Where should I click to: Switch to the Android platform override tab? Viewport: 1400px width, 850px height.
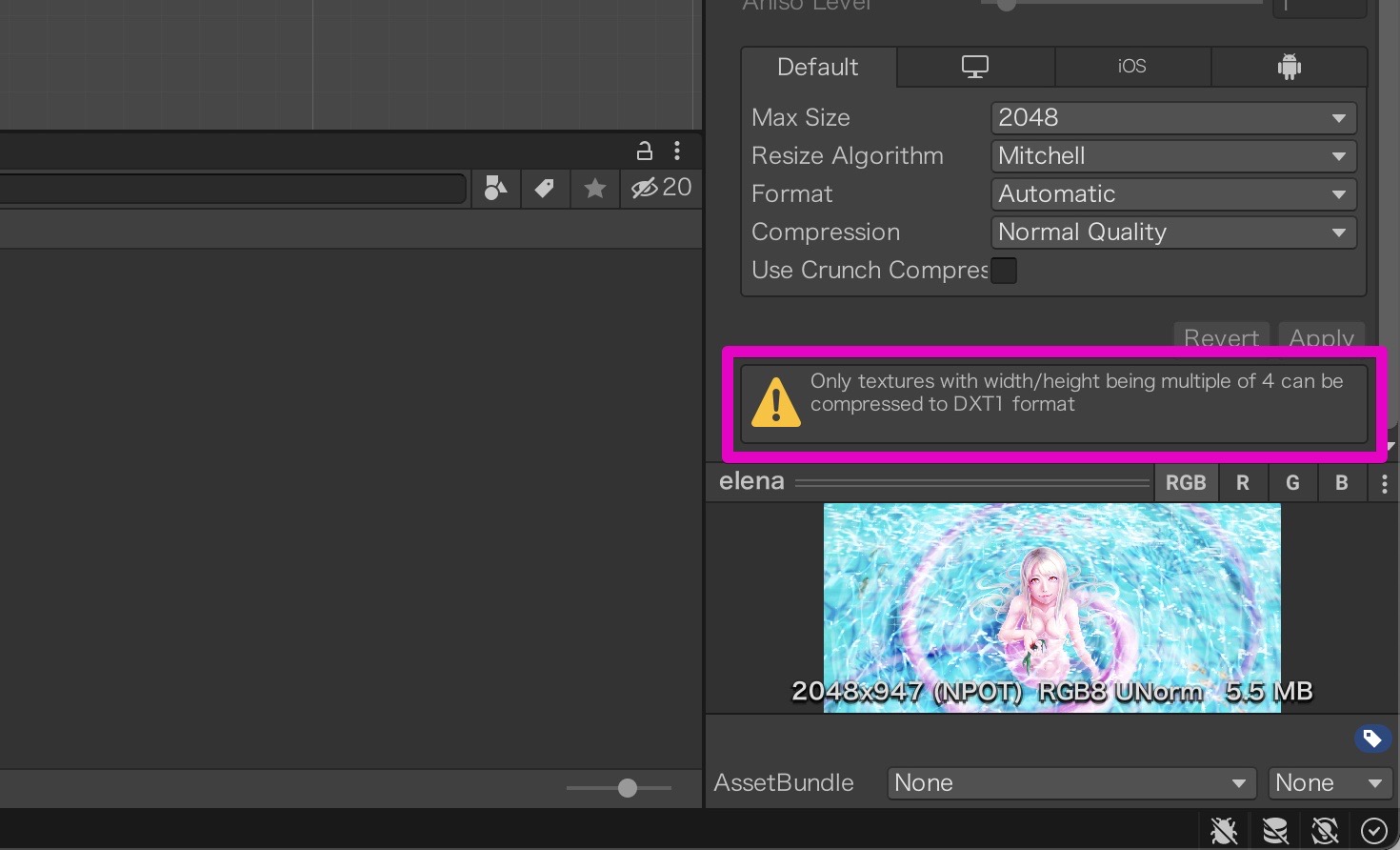(x=1289, y=67)
